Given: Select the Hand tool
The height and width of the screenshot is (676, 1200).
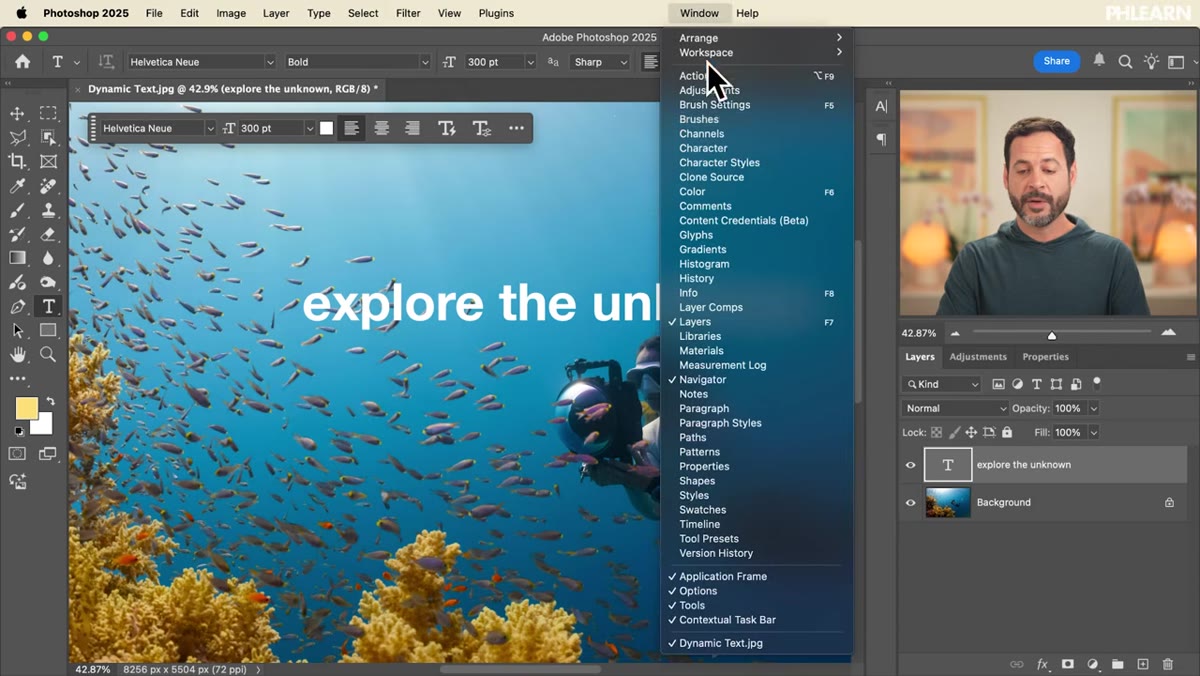Looking at the screenshot, I should [x=17, y=355].
